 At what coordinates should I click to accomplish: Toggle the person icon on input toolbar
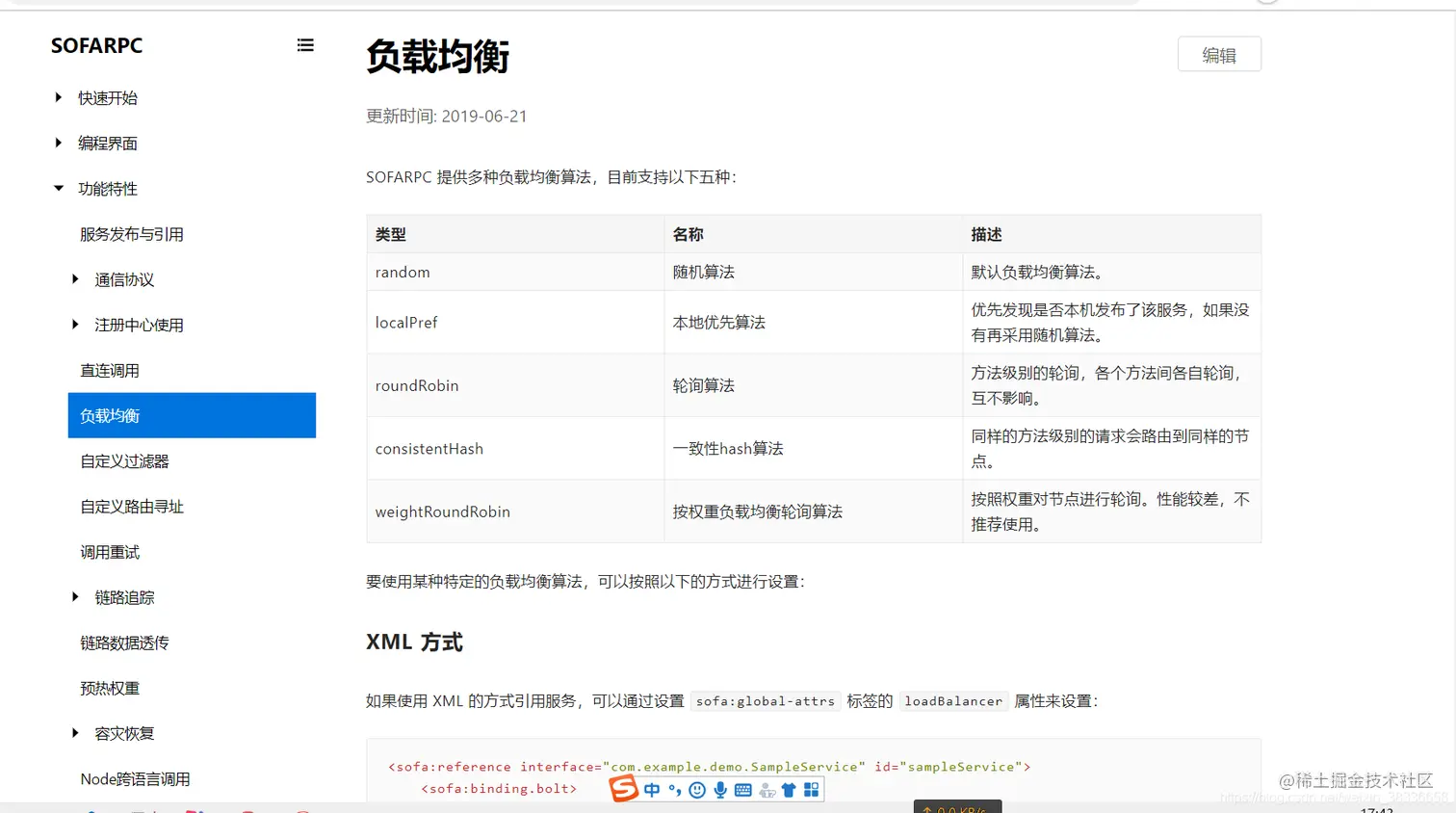(x=767, y=789)
